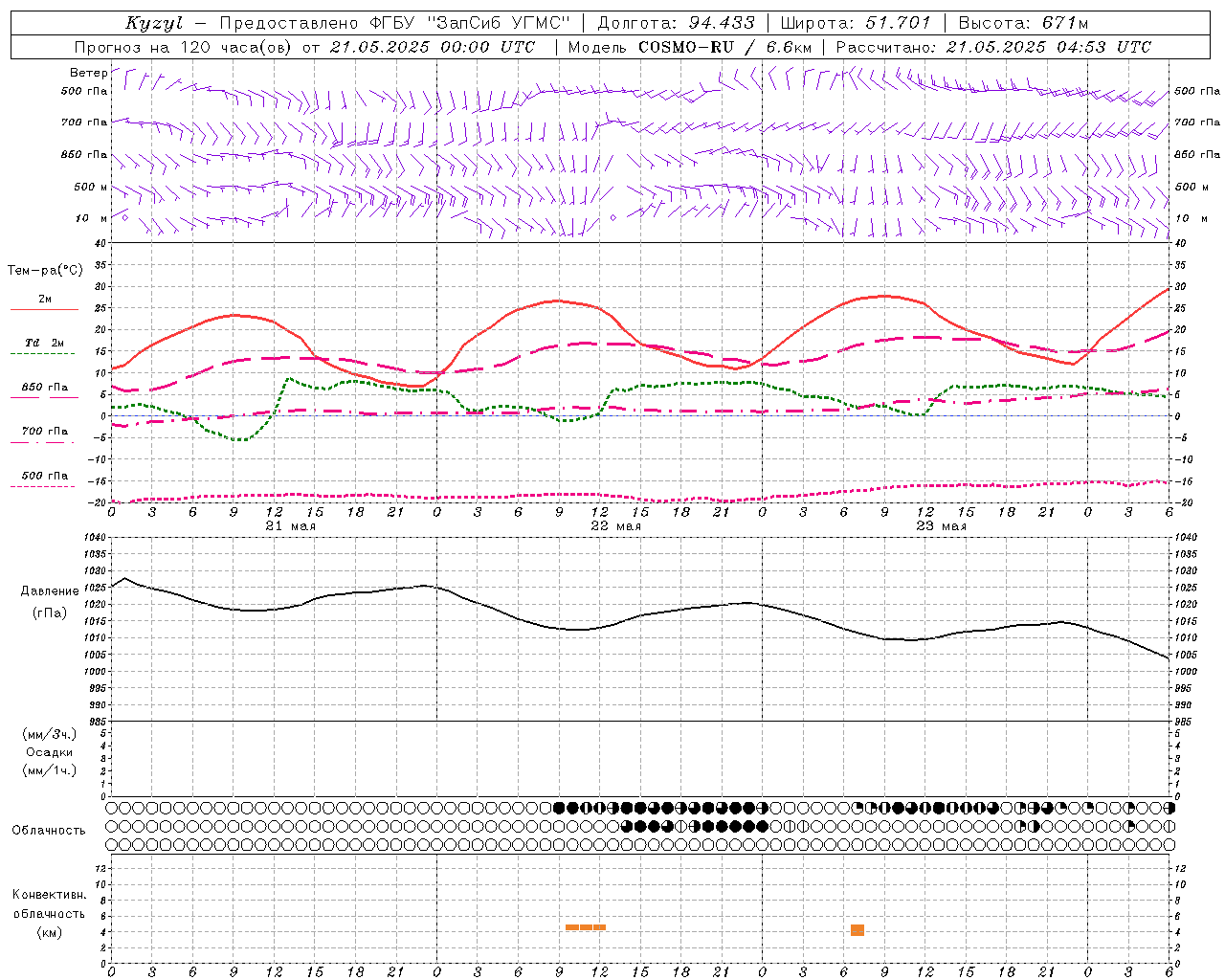Click the "(мм/1ч.)" precipitation unit label
Viewport: 1225px width, 980px height.
(50, 770)
